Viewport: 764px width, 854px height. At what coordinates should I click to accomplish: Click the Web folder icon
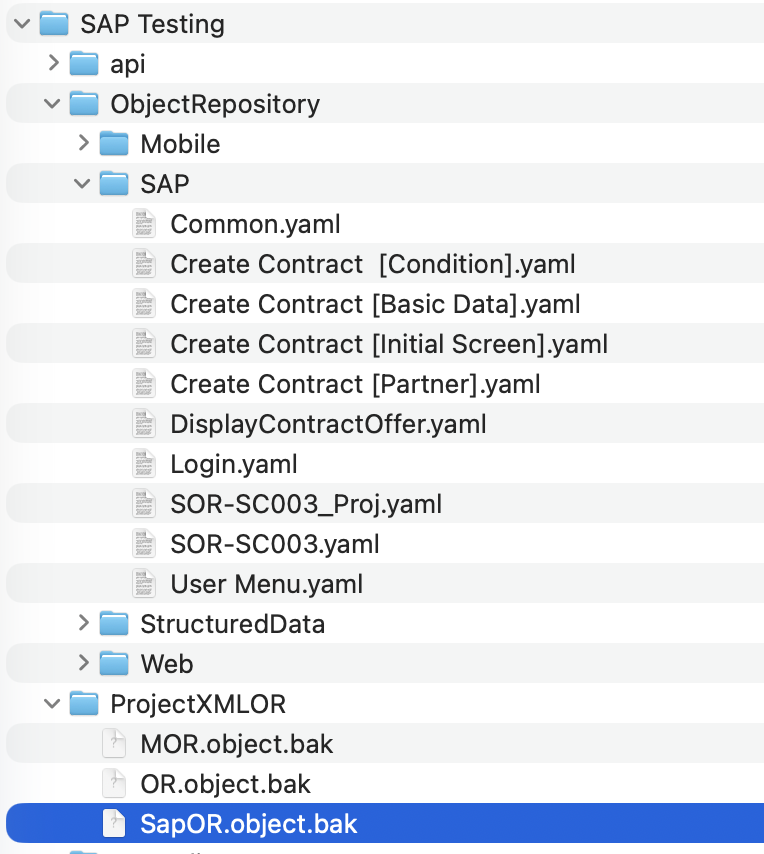pyautogui.click(x=114, y=663)
